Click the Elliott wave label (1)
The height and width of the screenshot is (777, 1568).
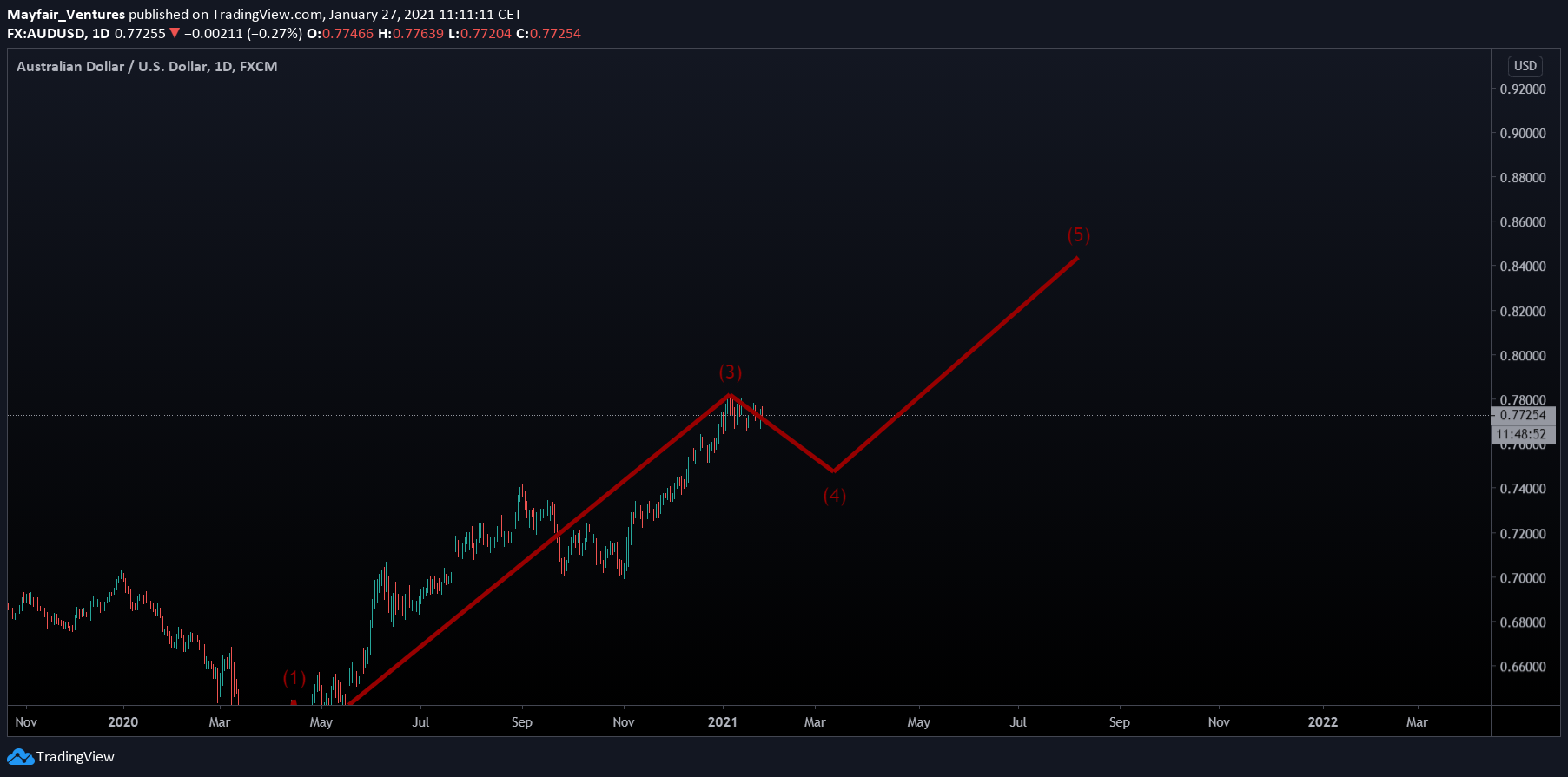point(294,677)
